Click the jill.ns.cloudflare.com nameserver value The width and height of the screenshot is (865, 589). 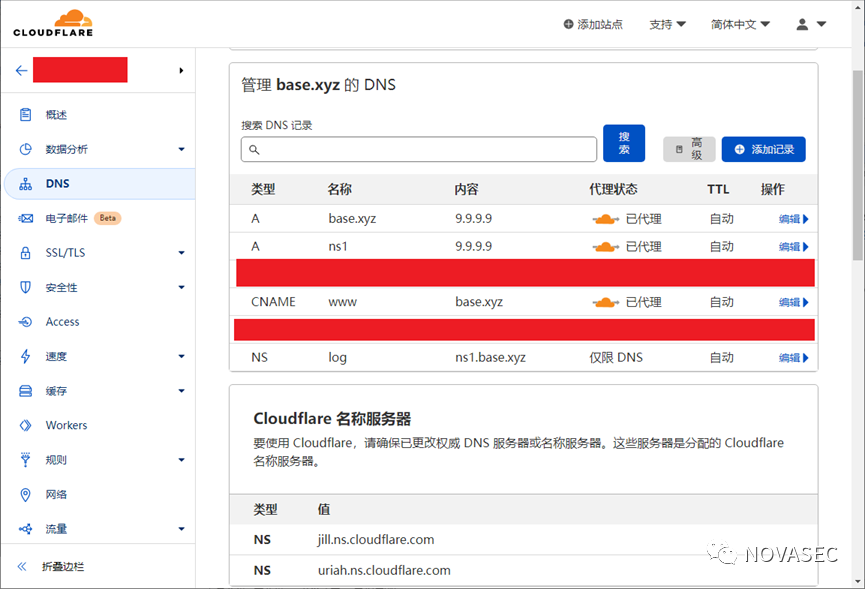point(376,539)
